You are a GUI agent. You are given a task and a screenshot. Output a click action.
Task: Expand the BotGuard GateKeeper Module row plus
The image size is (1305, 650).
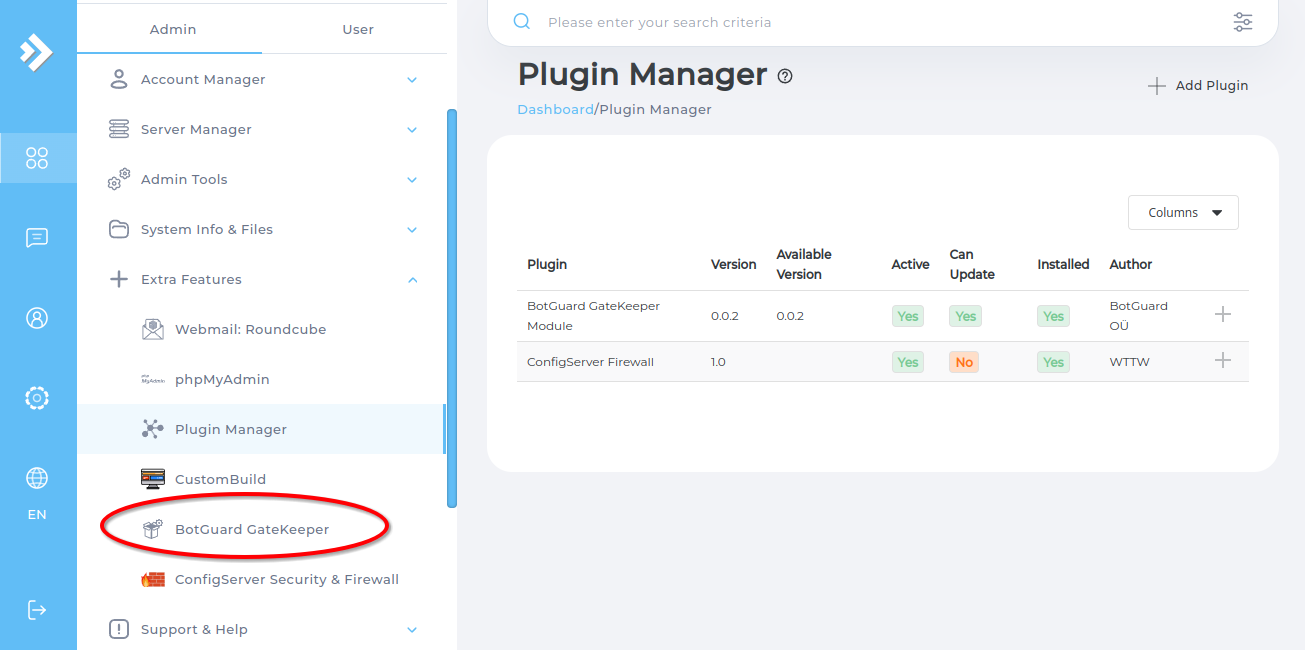coord(1222,314)
